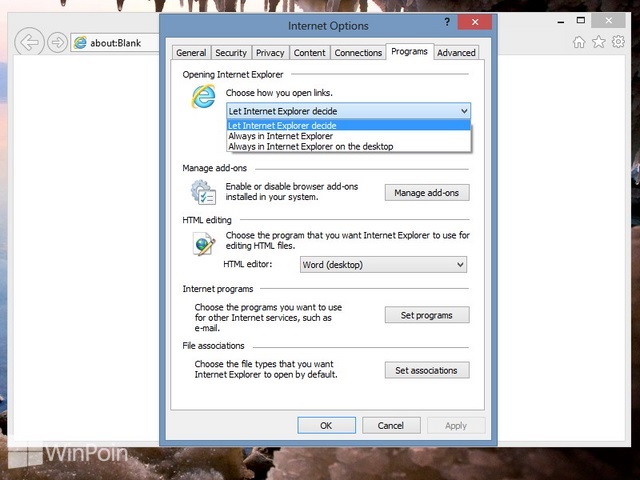Image resolution: width=640 pixels, height=480 pixels.
Task: Close the Internet Explorer window
Action: click(x=608, y=20)
